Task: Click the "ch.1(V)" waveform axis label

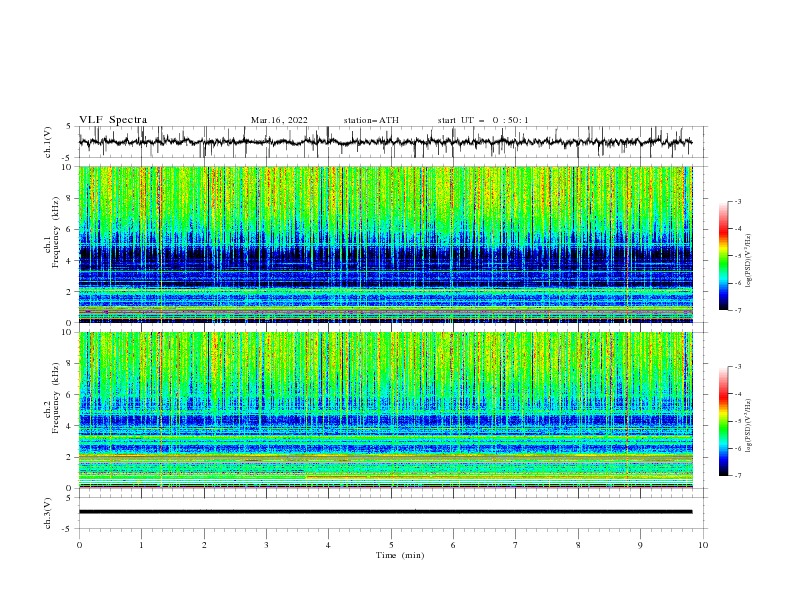Action: [48, 142]
